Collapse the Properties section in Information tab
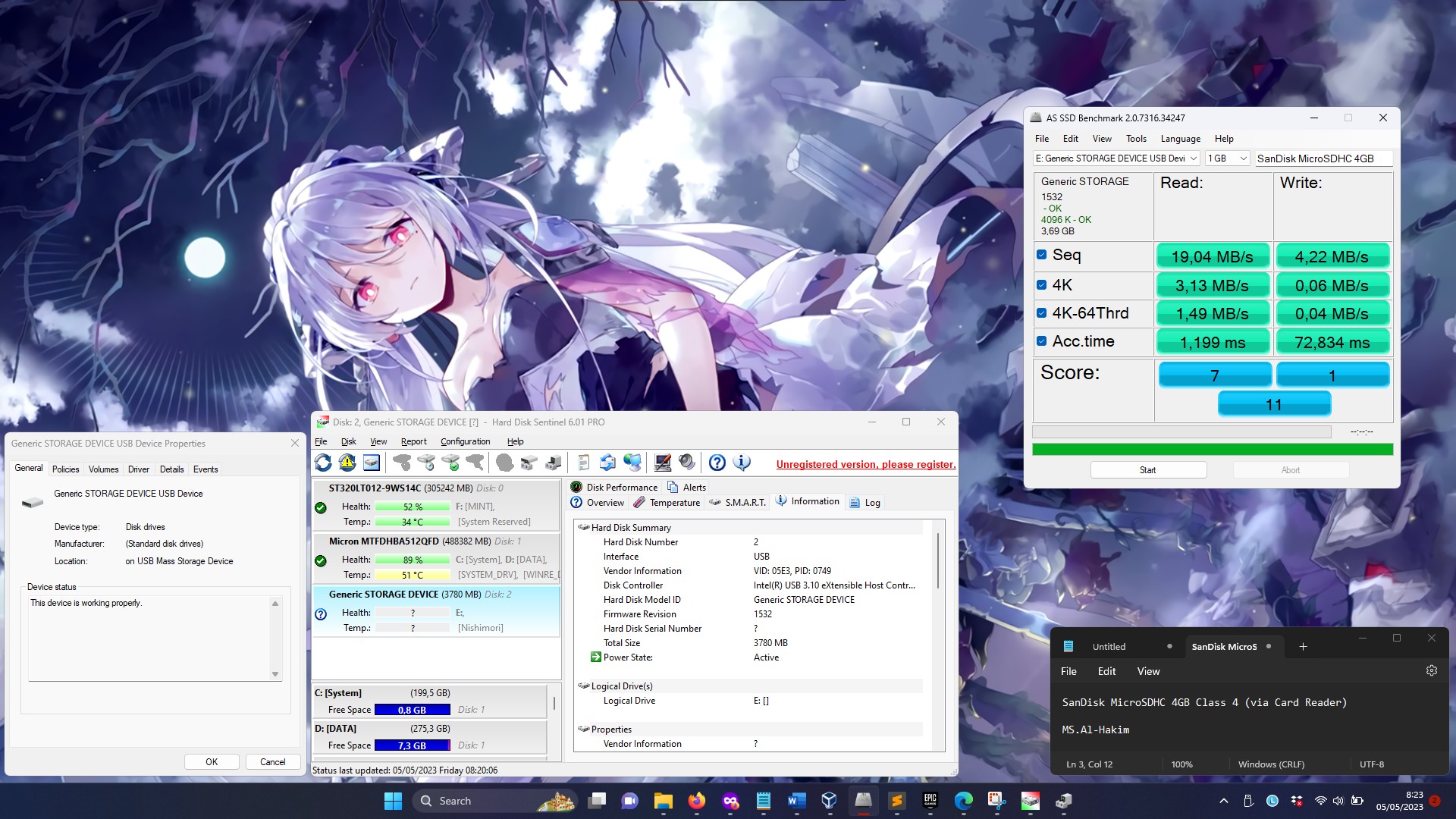This screenshot has width=1456, height=819. coord(583,730)
